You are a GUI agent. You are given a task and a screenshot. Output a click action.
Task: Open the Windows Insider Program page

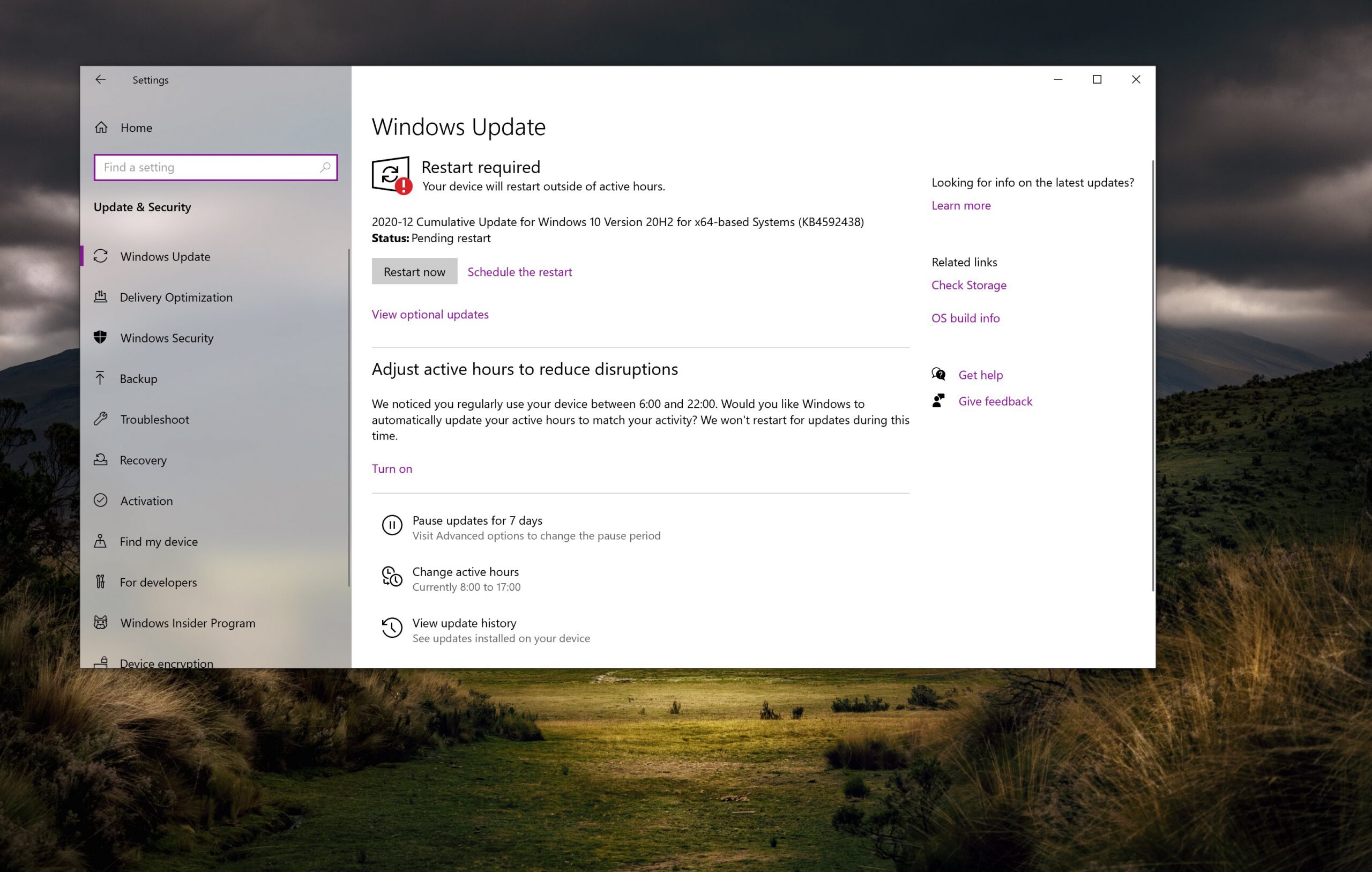pyautogui.click(x=188, y=623)
